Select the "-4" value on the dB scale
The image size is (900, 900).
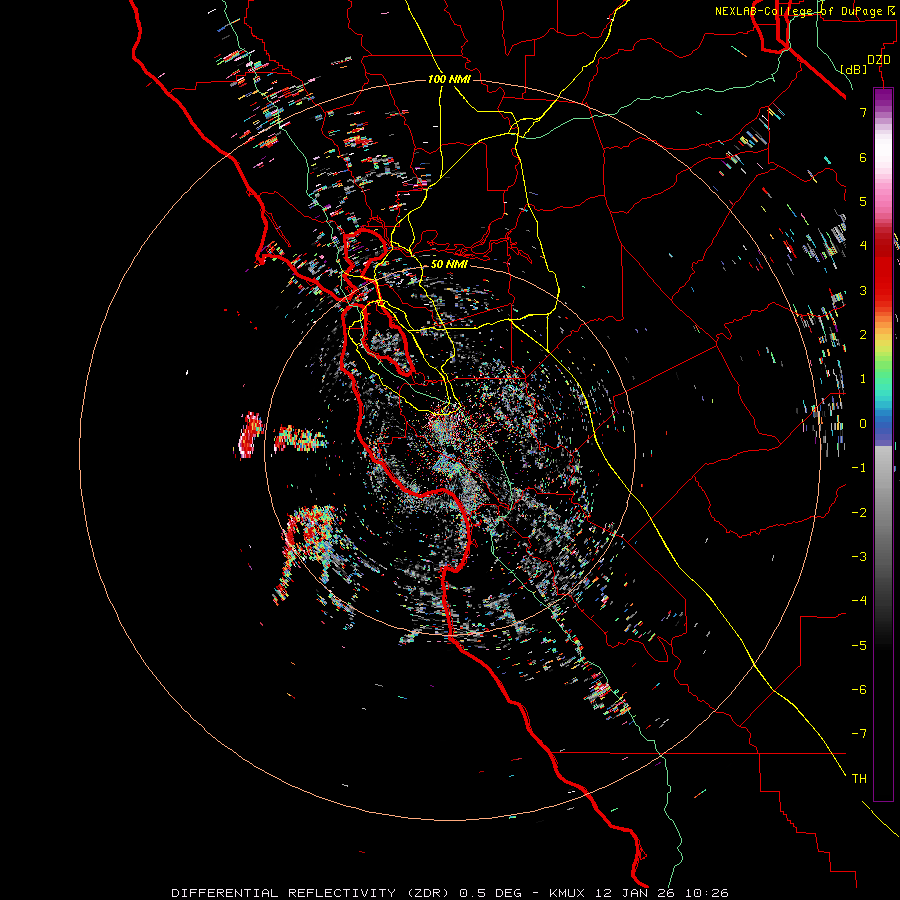click(859, 601)
